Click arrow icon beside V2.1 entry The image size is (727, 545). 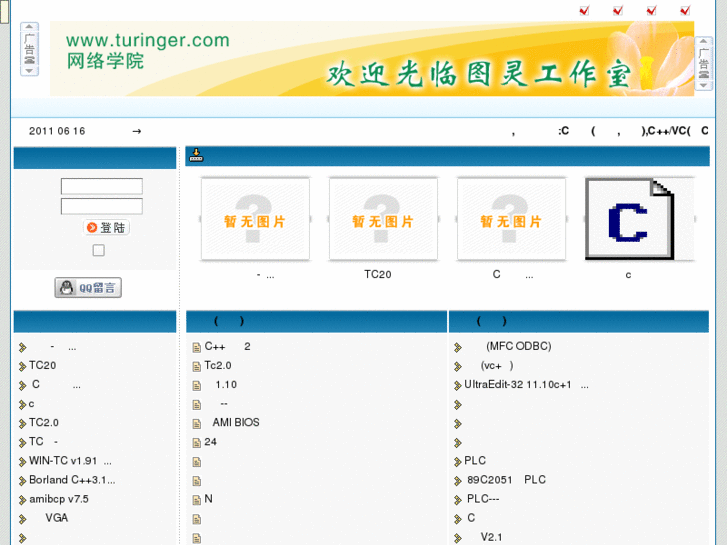(458, 538)
